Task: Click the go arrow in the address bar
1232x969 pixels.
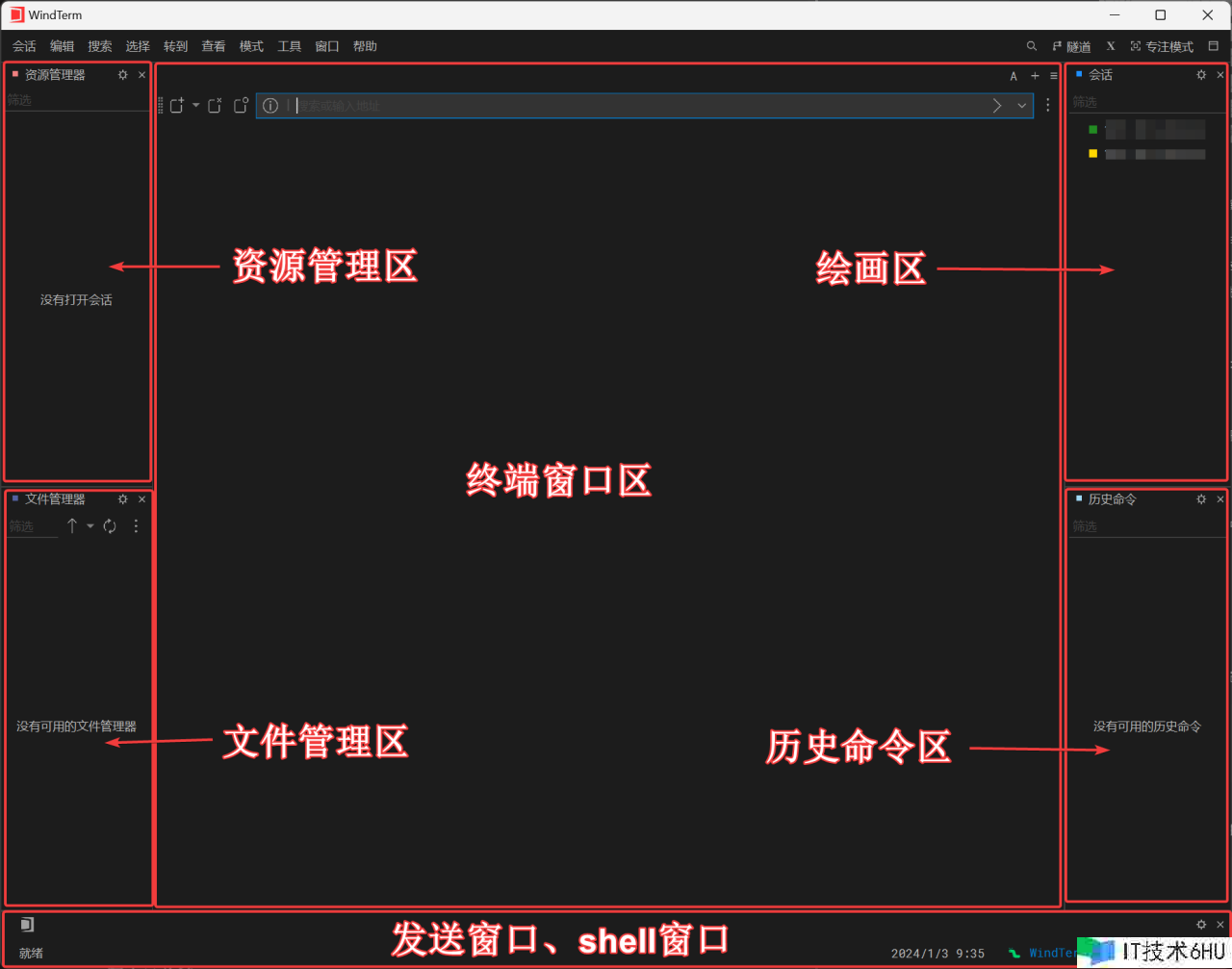Action: [997, 106]
